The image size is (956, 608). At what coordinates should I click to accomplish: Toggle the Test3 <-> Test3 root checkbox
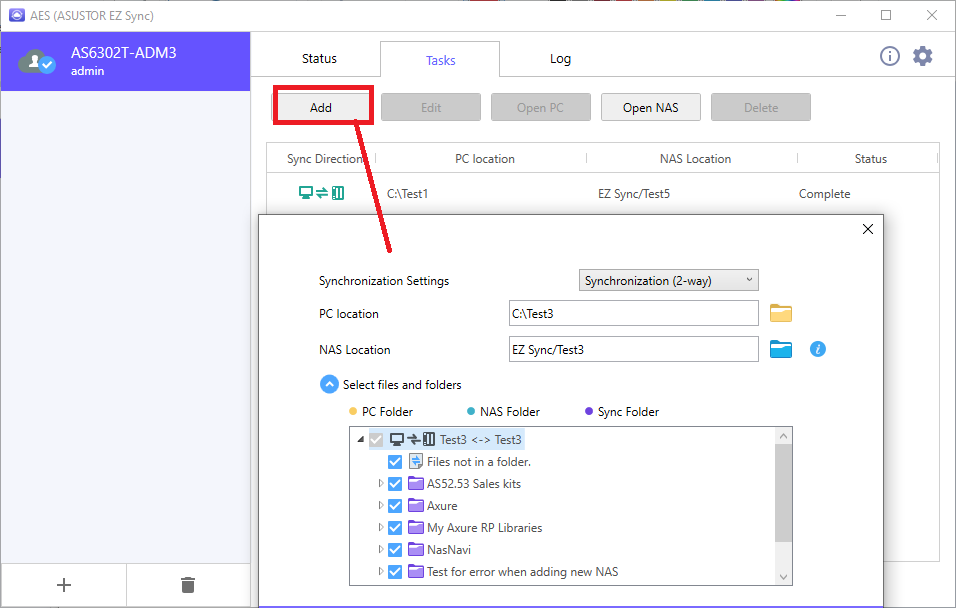point(376,440)
